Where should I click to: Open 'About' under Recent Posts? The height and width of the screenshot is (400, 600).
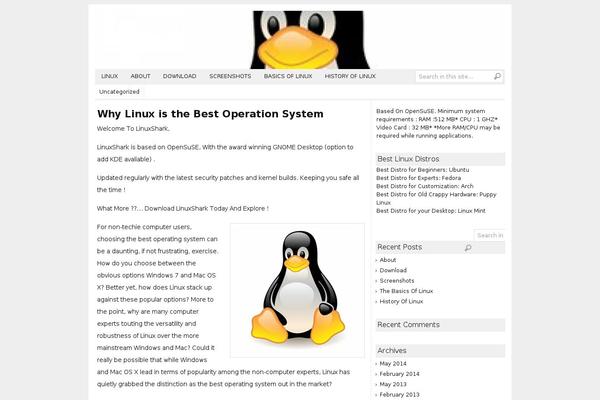click(388, 260)
